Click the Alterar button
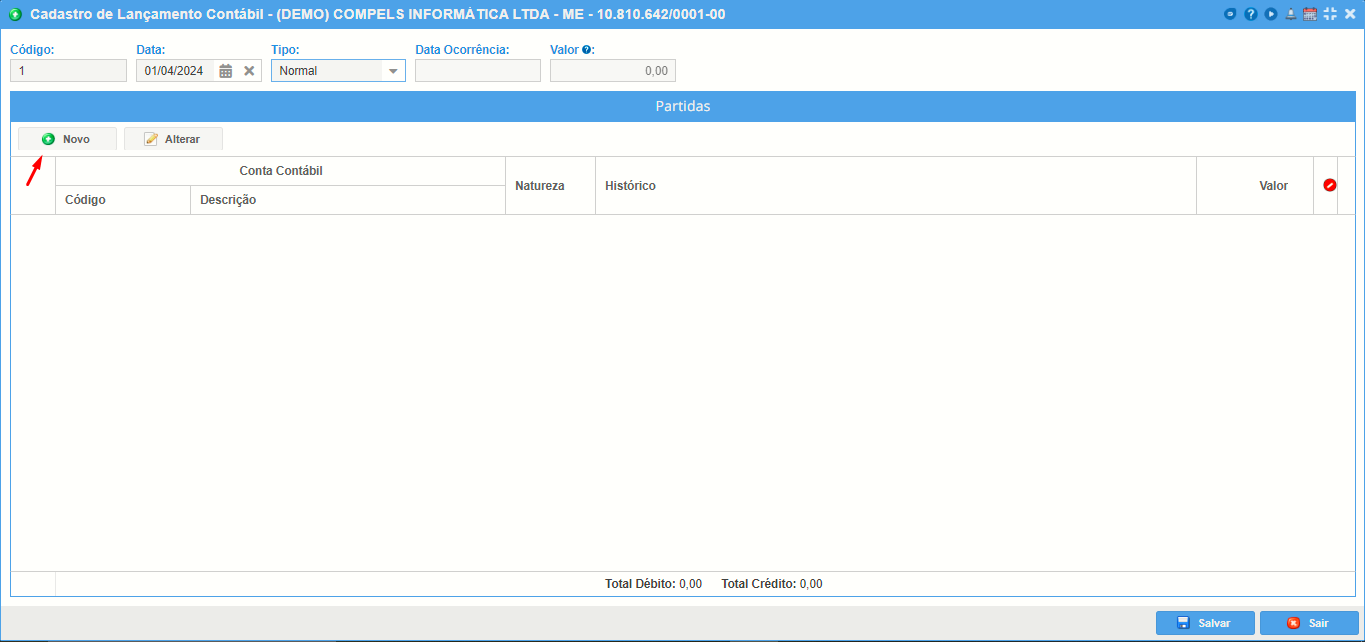This screenshot has width=1365, height=642. tap(173, 139)
